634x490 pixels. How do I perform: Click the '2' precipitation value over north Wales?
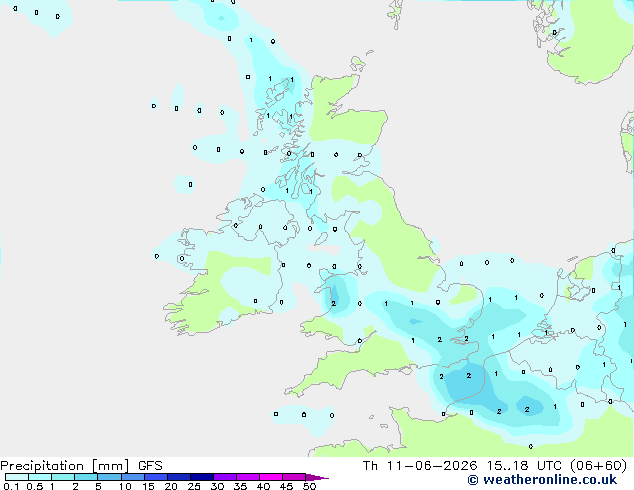(334, 303)
